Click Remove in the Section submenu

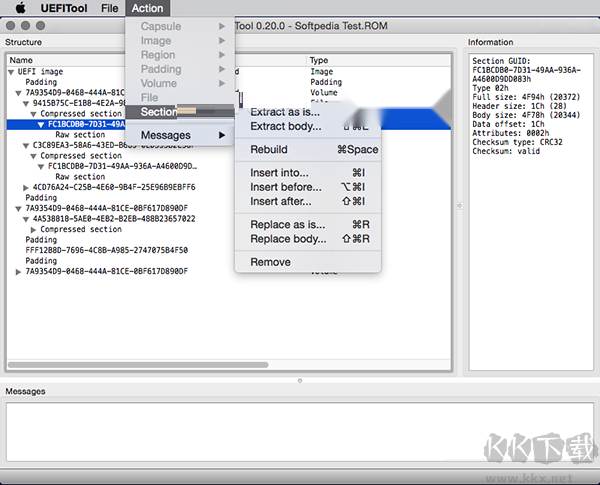click(270, 262)
